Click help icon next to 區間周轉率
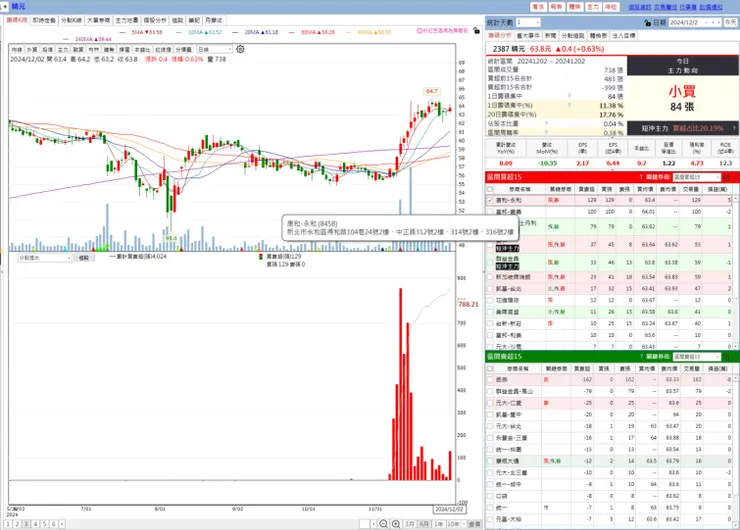The width and height of the screenshot is (740, 530). [x=547, y=133]
